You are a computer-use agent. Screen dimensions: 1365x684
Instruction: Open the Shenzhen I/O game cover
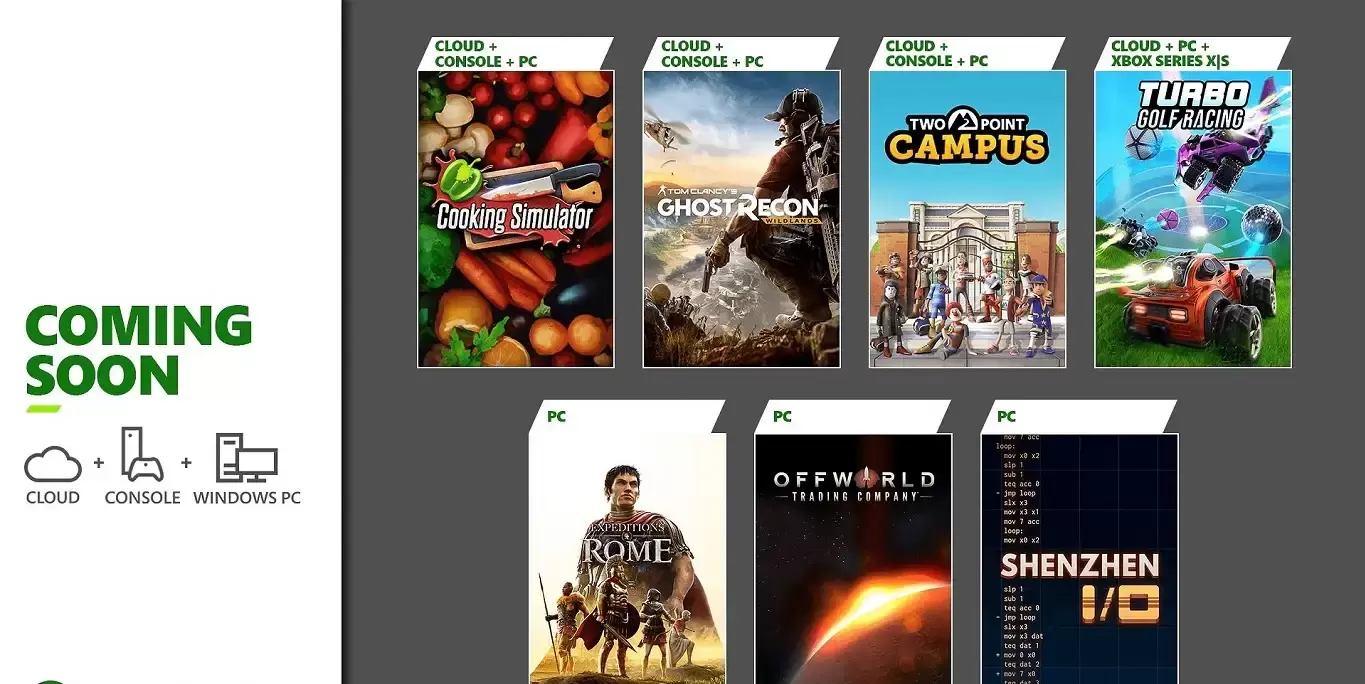coord(1079,559)
